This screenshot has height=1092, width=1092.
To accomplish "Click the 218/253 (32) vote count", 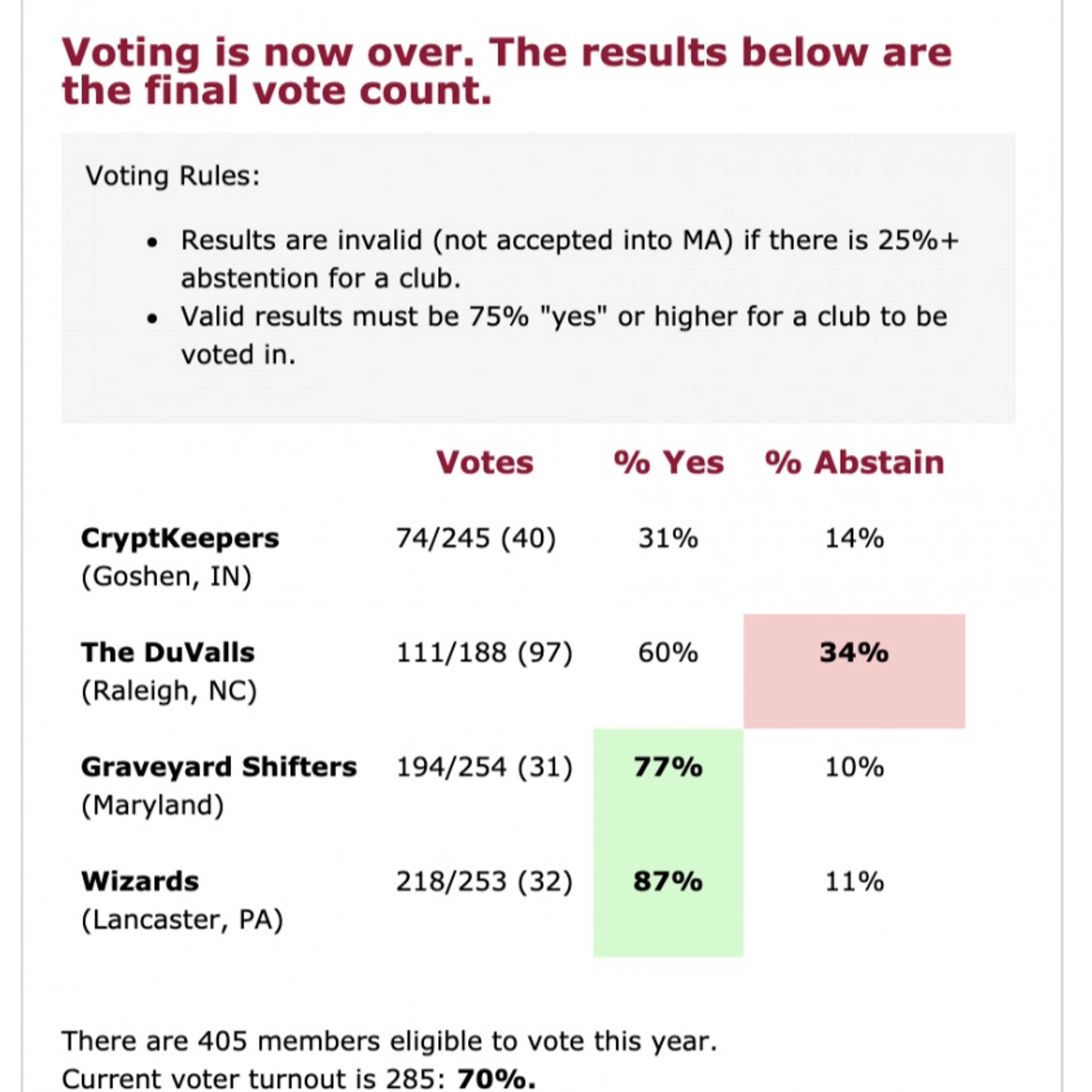I will [484, 881].
